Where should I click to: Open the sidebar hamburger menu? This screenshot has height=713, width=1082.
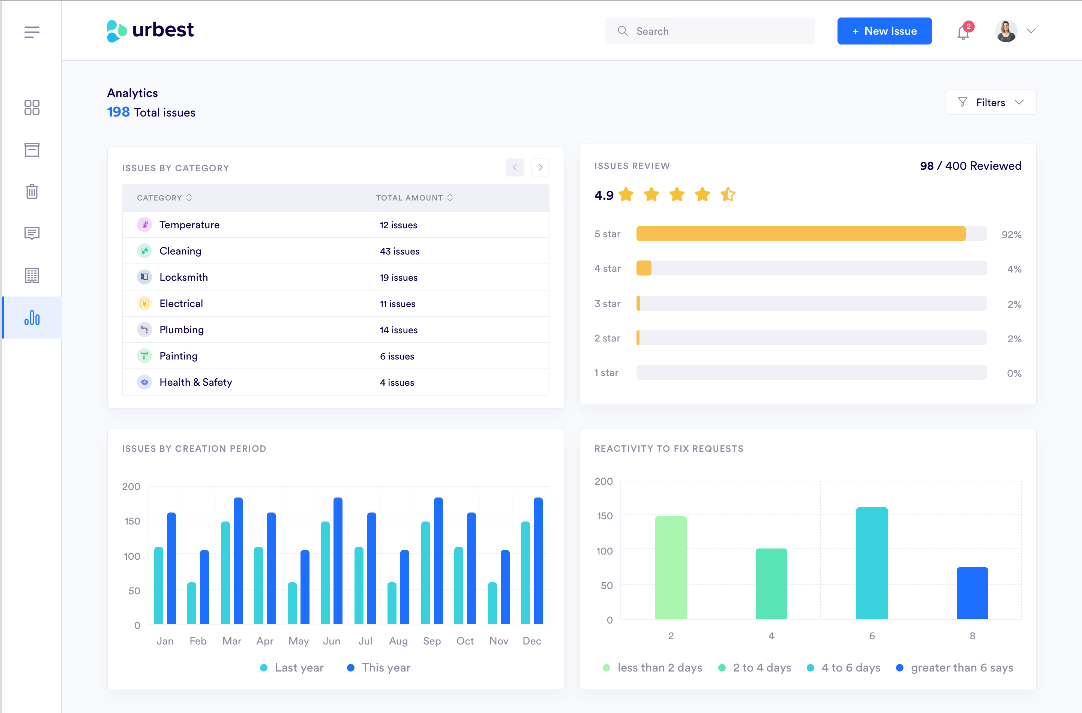tap(31, 31)
